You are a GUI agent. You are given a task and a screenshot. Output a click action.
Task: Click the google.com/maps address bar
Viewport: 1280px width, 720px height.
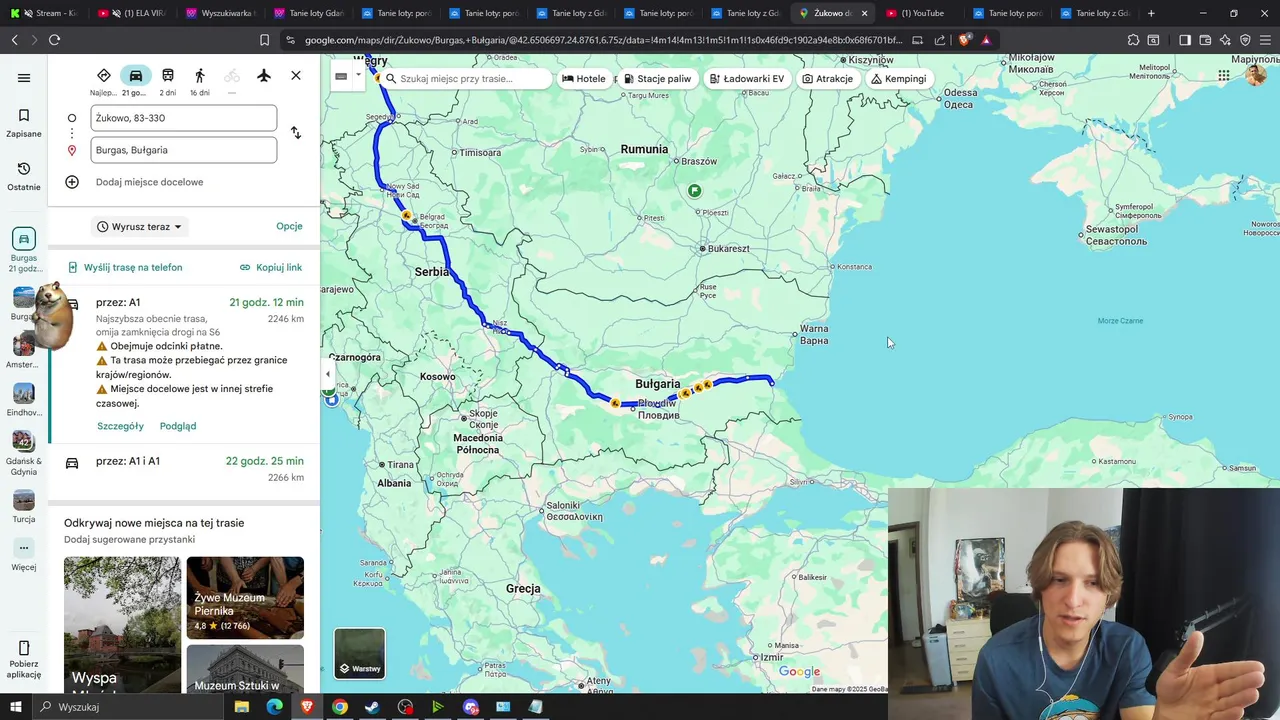(603, 40)
